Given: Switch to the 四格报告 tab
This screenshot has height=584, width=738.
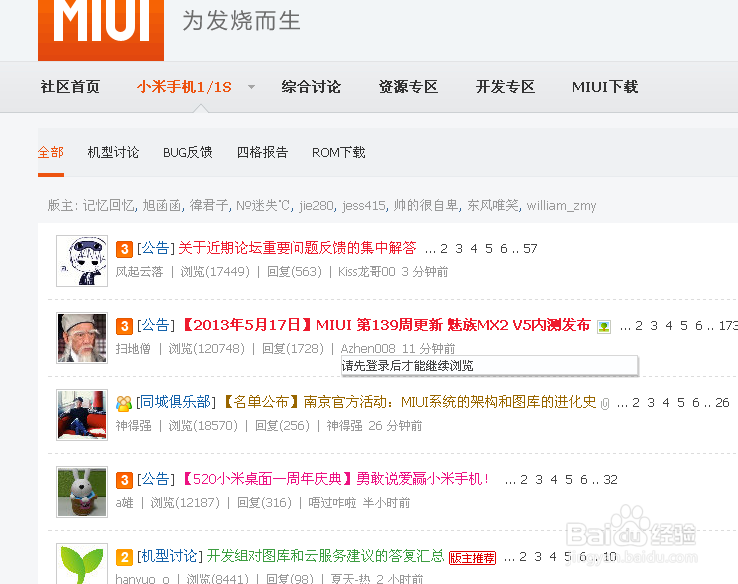Looking at the screenshot, I should tap(262, 152).
